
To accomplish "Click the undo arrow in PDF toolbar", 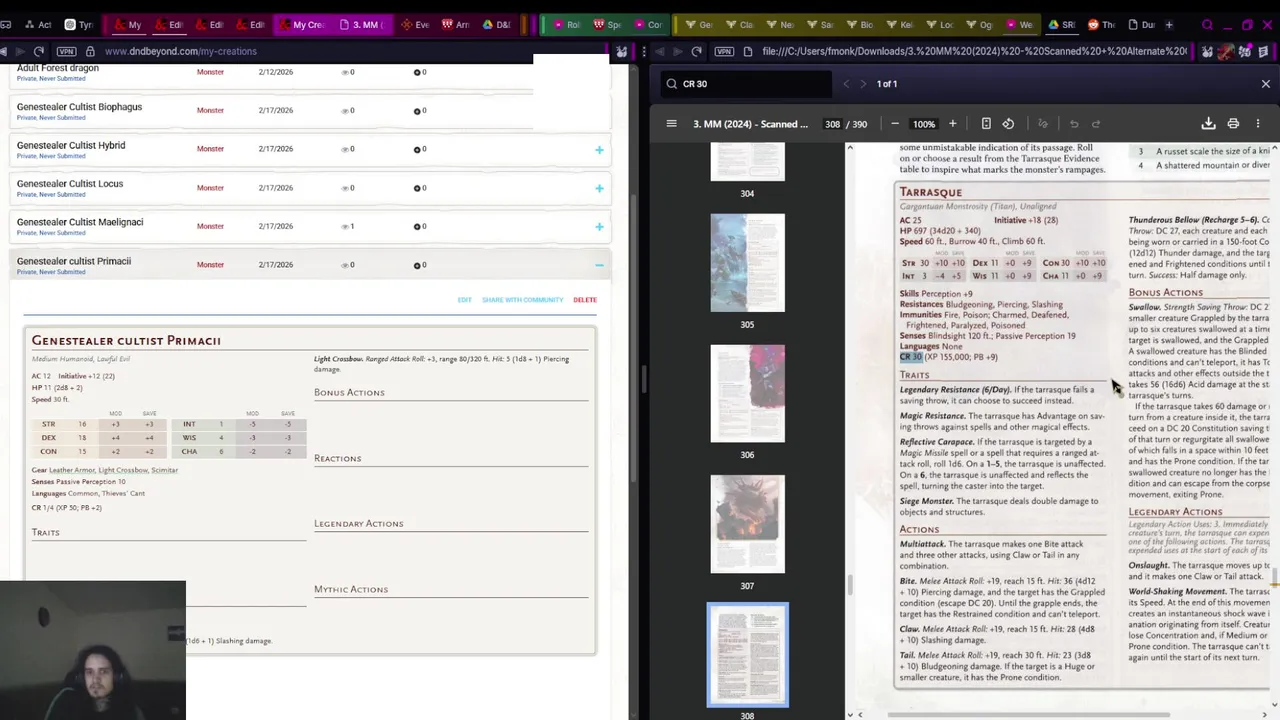I will (x=1074, y=124).
